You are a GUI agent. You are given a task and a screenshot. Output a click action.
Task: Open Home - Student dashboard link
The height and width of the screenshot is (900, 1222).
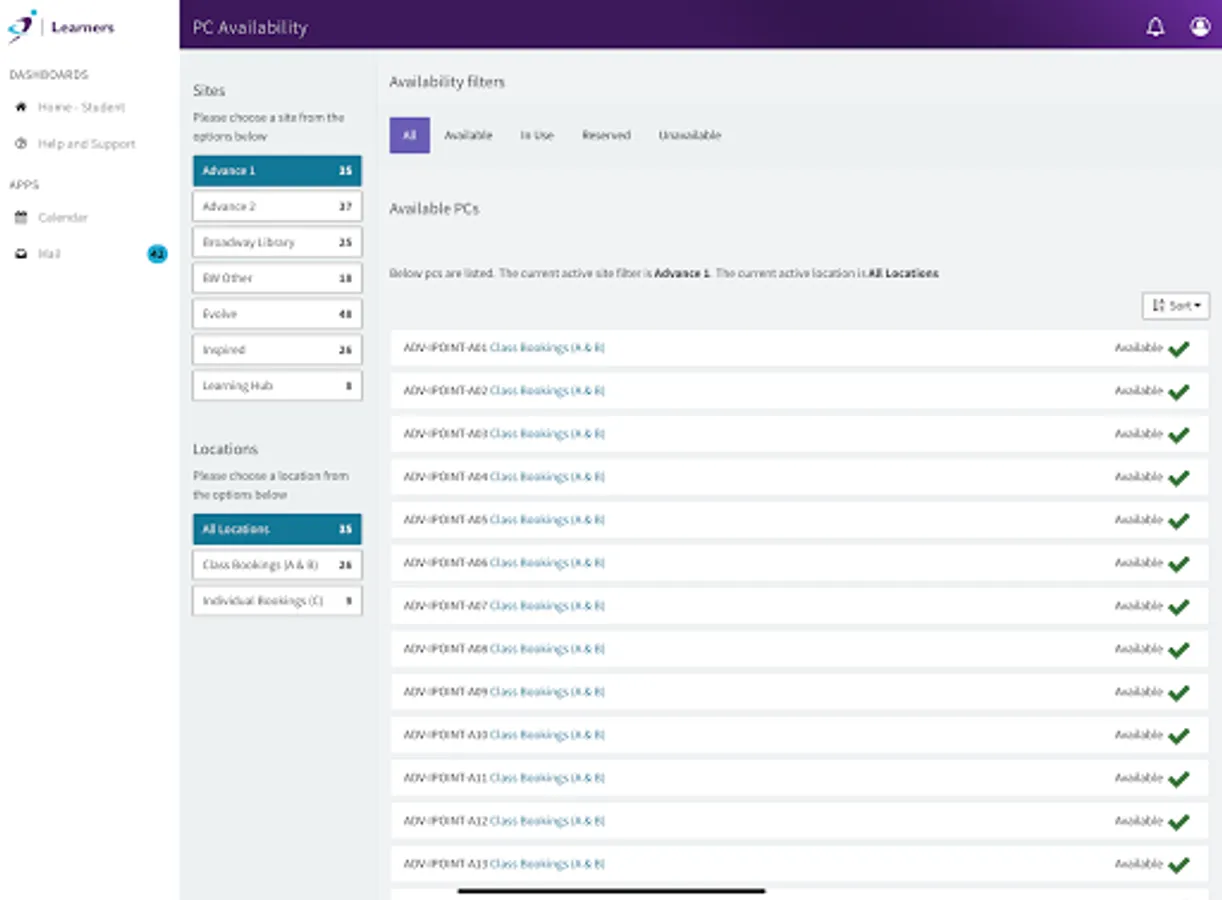(81, 107)
